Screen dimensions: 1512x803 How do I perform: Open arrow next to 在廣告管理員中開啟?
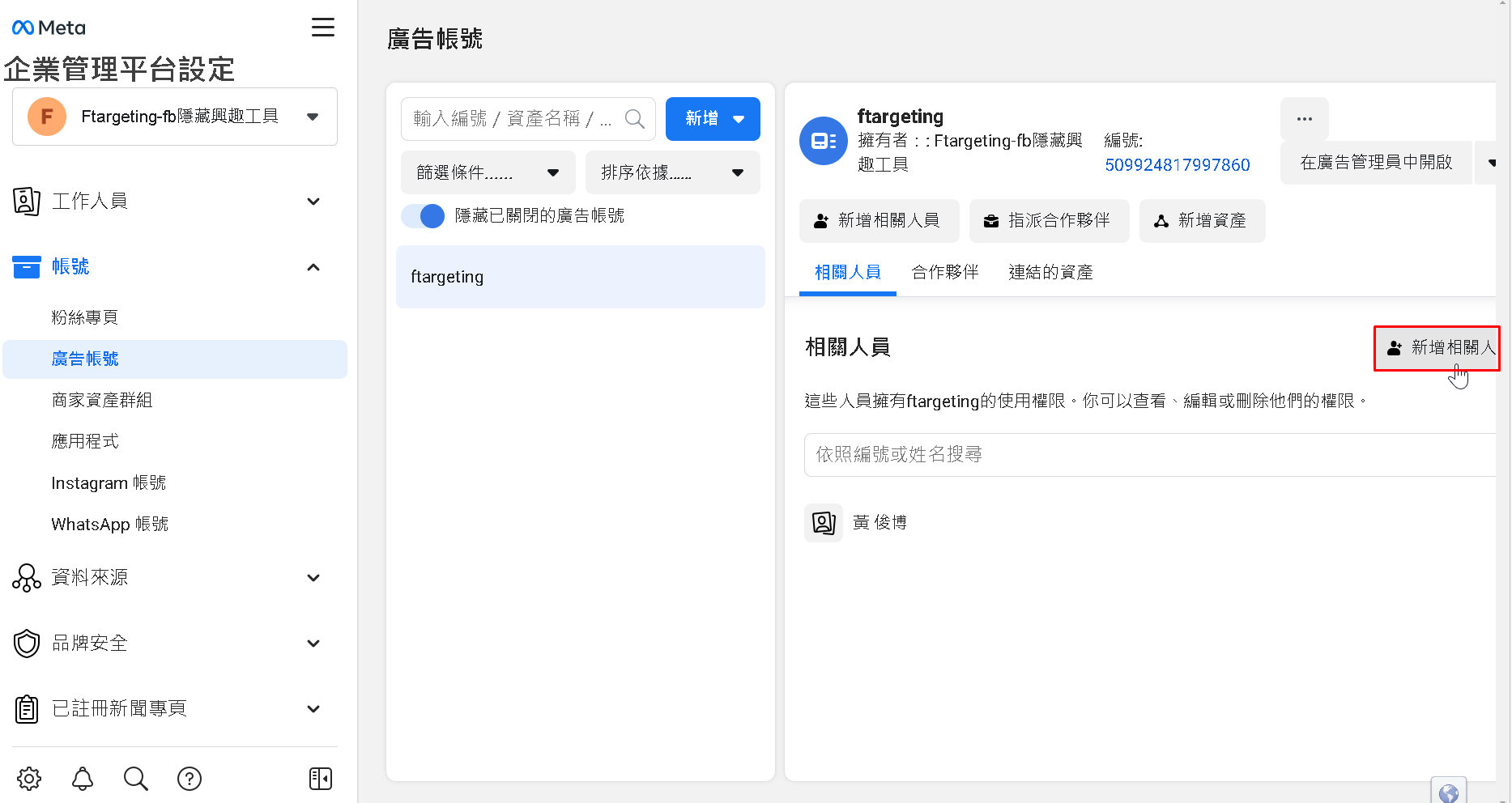click(x=1489, y=163)
